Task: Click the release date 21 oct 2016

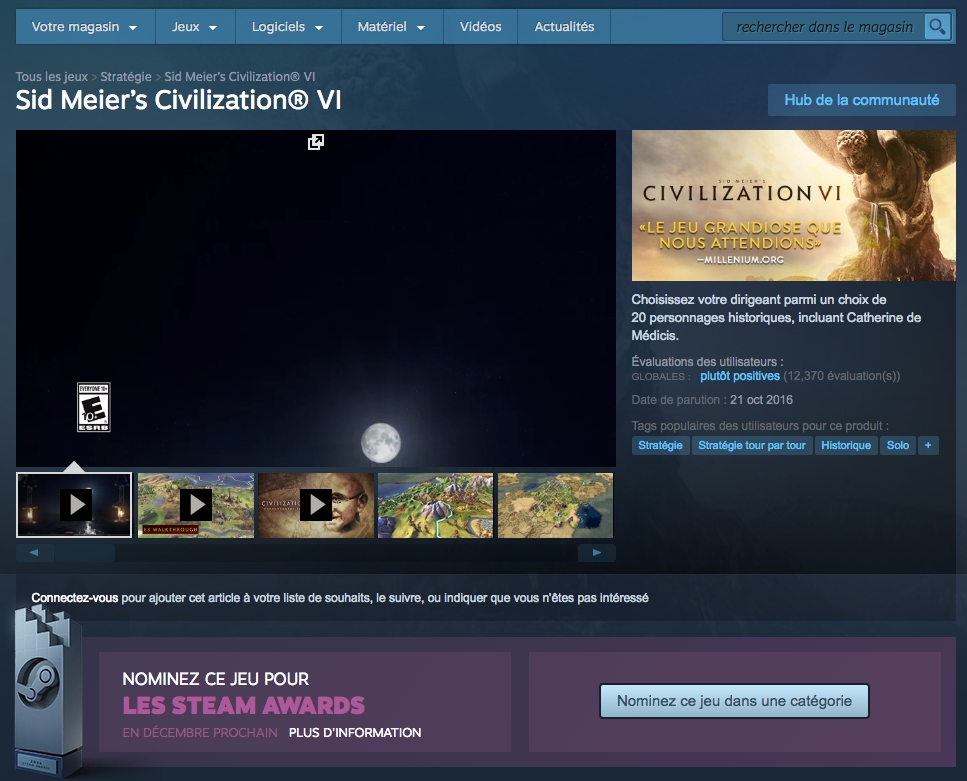Action: [x=762, y=400]
